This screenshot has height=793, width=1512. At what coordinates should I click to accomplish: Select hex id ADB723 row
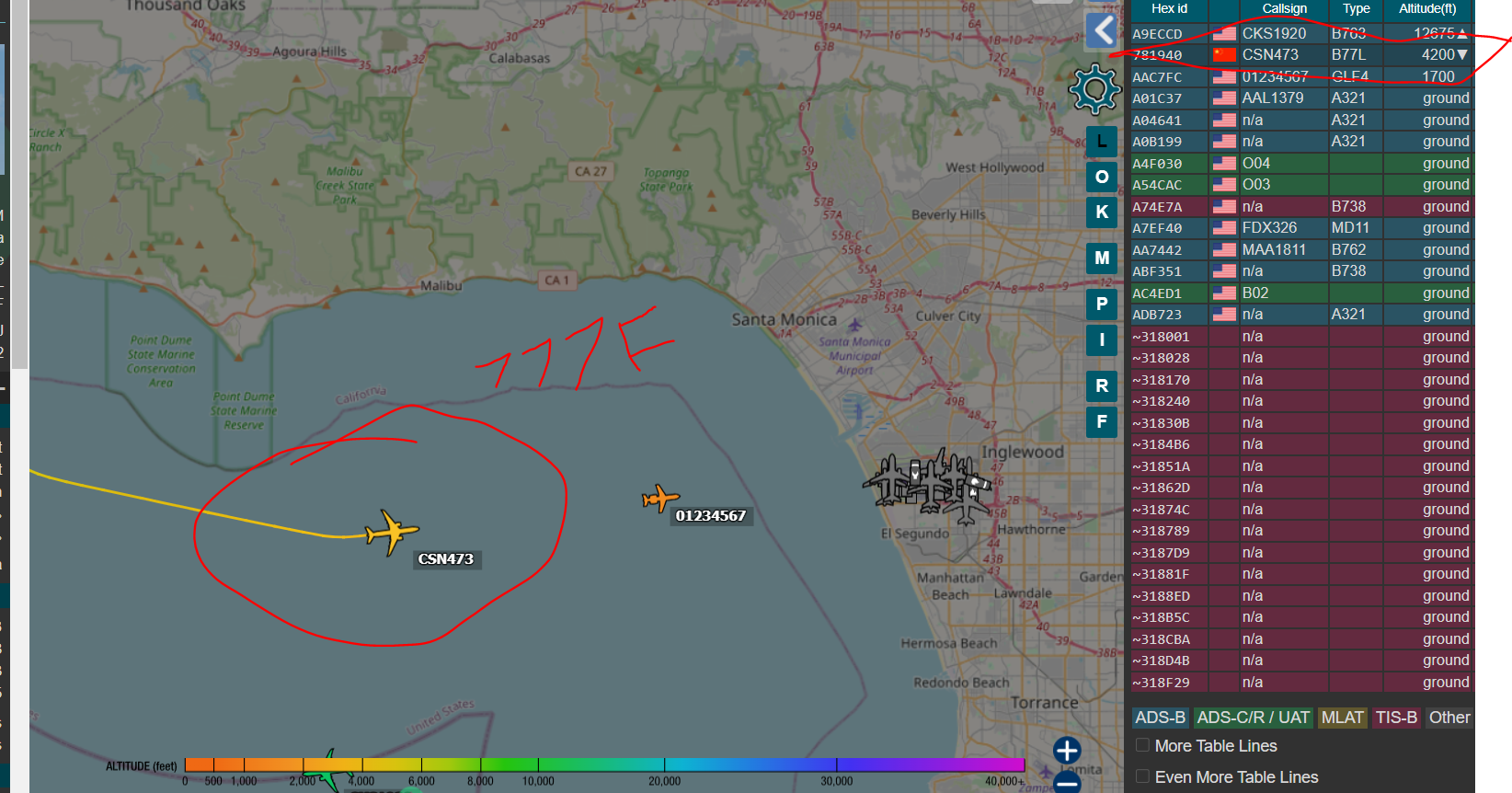coord(1301,315)
